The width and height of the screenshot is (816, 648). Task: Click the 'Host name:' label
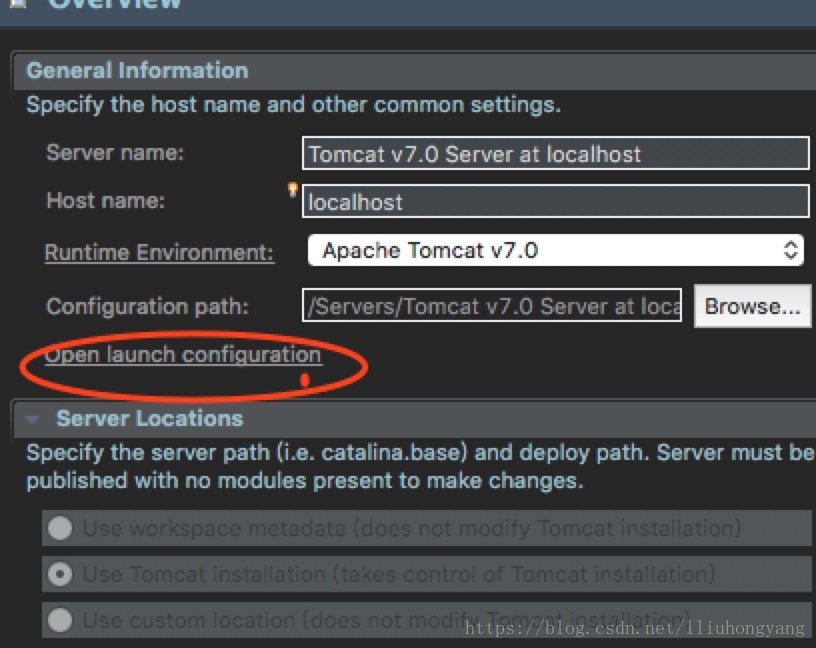pos(106,201)
